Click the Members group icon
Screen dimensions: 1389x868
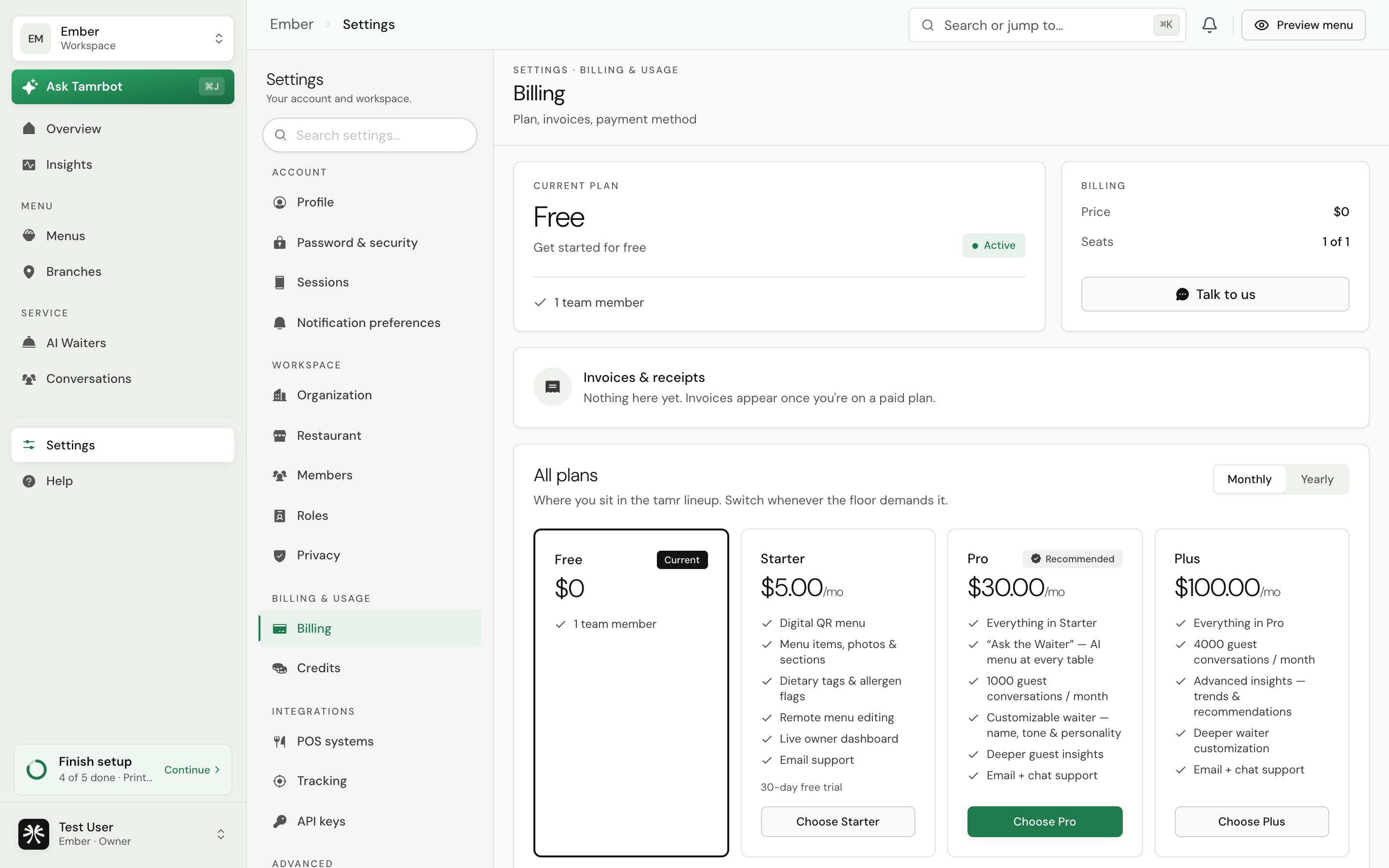point(280,475)
